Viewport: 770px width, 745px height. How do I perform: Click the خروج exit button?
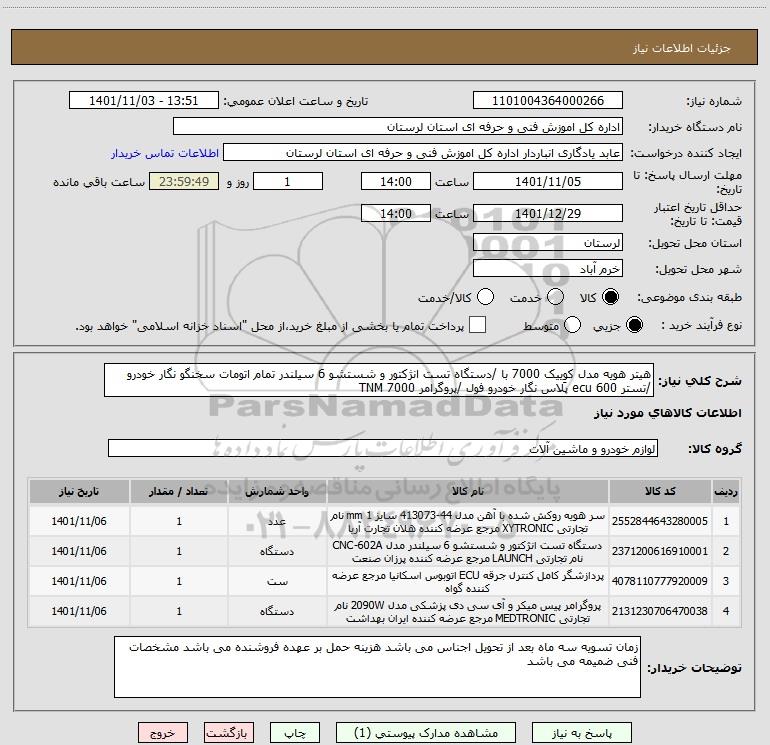coord(163,733)
